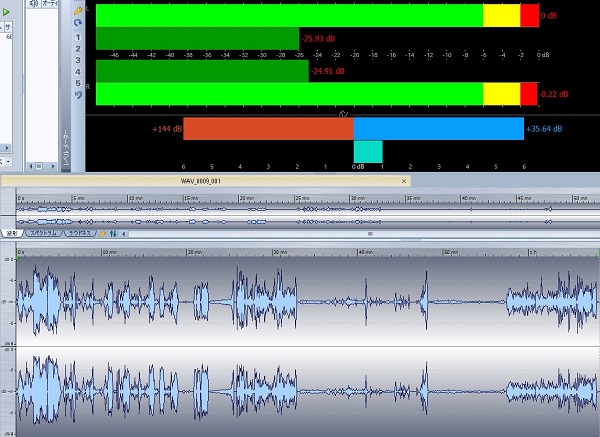Click the 15 mn mark on overview ruler
600x437 pixels.
191,198
